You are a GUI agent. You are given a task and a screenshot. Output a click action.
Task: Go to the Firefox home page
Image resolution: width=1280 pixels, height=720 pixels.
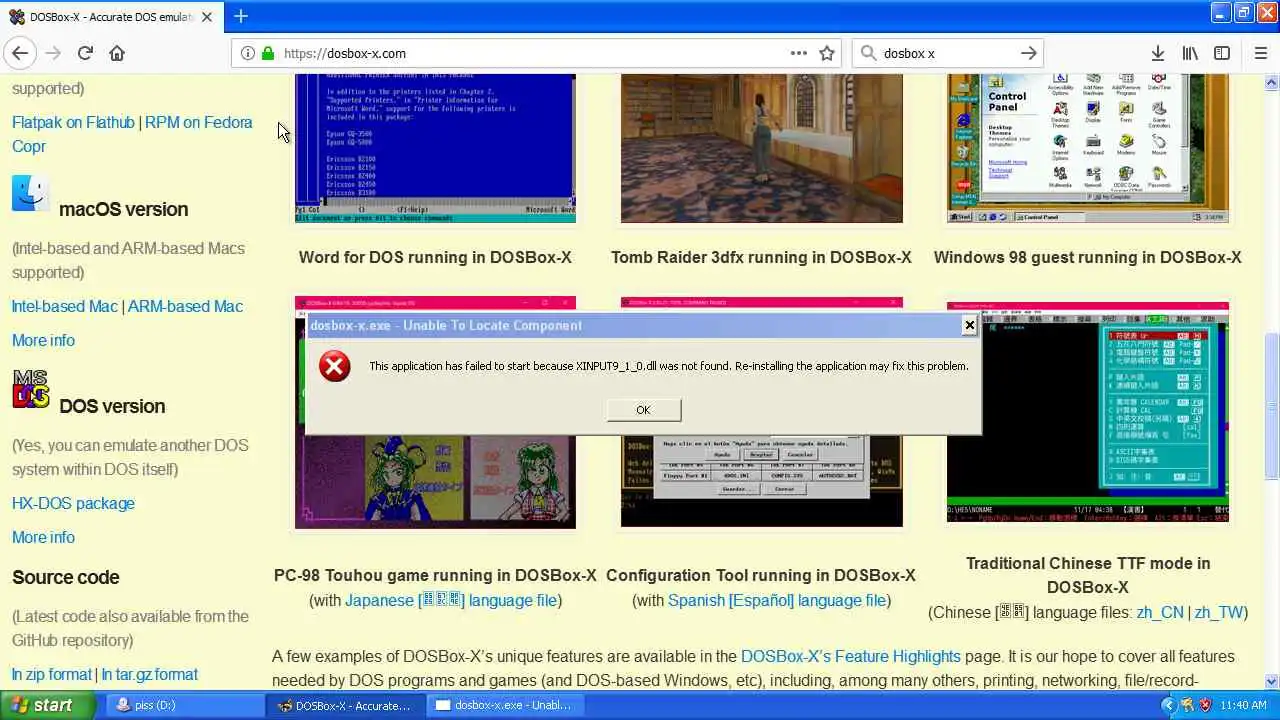click(117, 53)
